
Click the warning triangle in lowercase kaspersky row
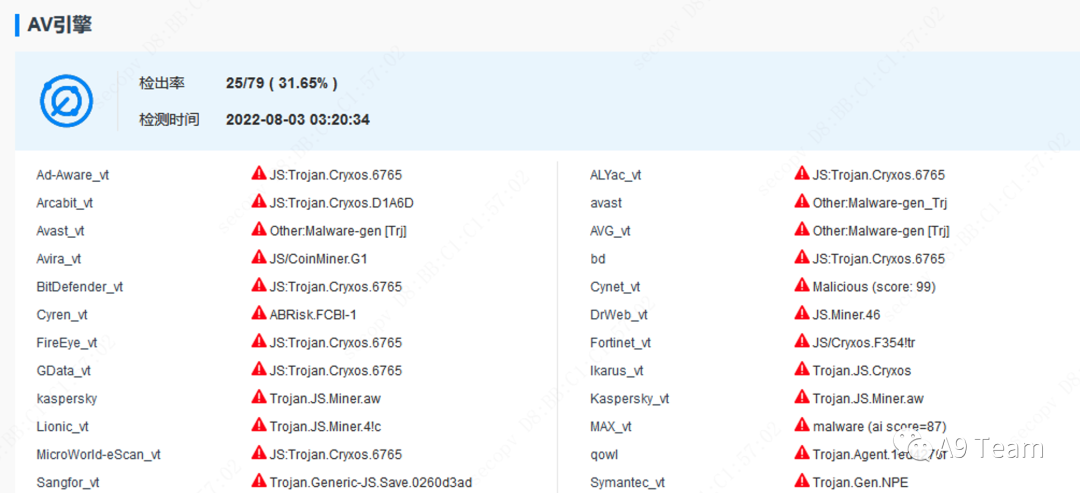click(259, 397)
